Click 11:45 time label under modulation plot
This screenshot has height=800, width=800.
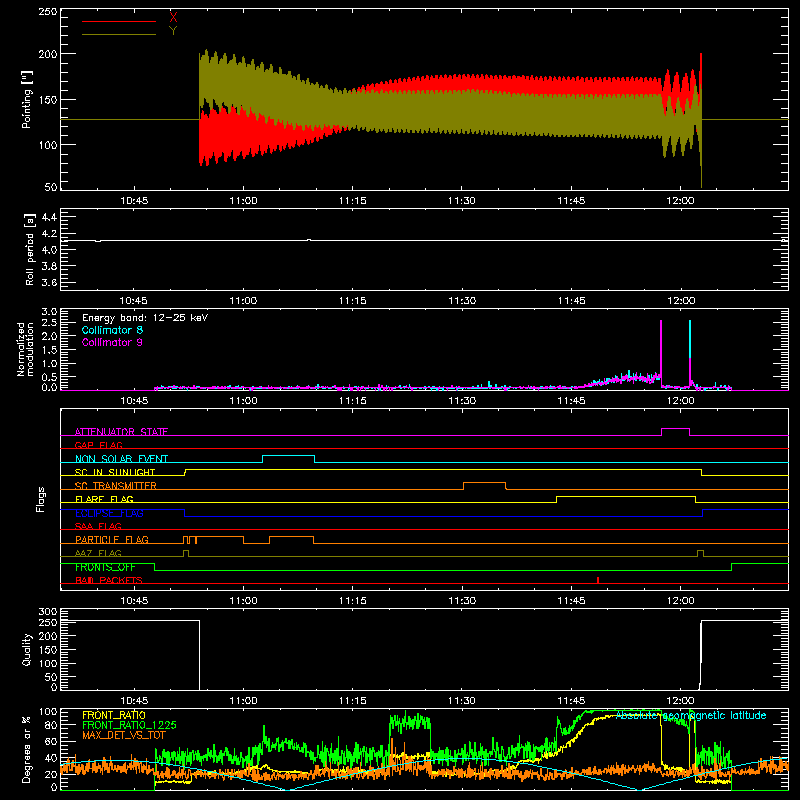pyautogui.click(x=571, y=401)
